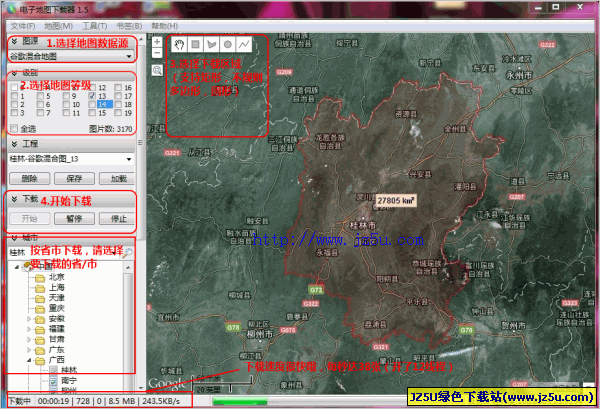Select the polyline drawing tool

[244, 45]
